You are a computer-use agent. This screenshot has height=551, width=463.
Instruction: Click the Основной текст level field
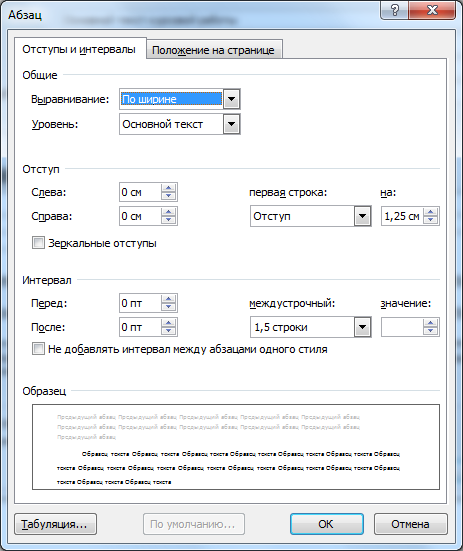(171, 124)
